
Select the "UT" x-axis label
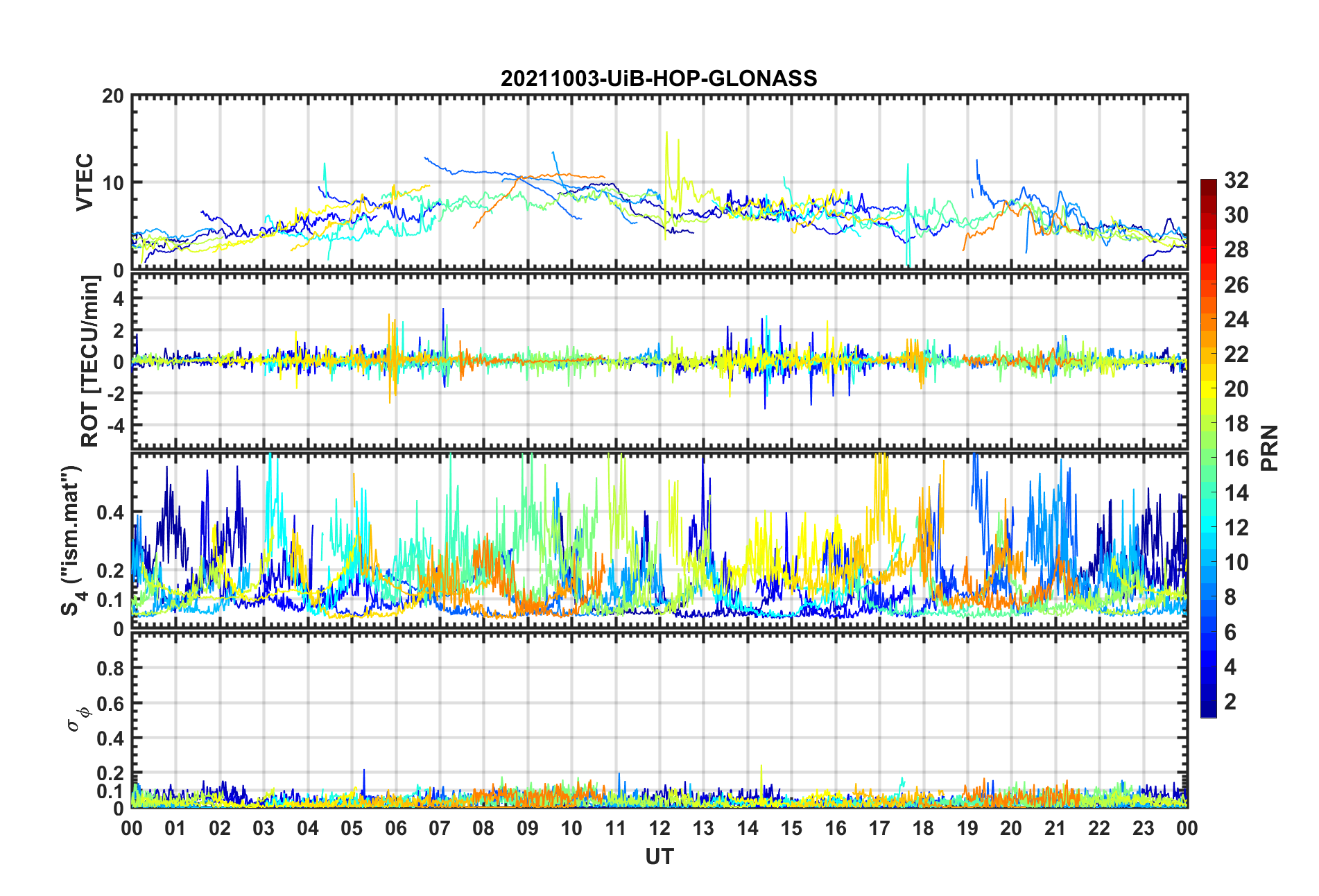(x=659, y=857)
